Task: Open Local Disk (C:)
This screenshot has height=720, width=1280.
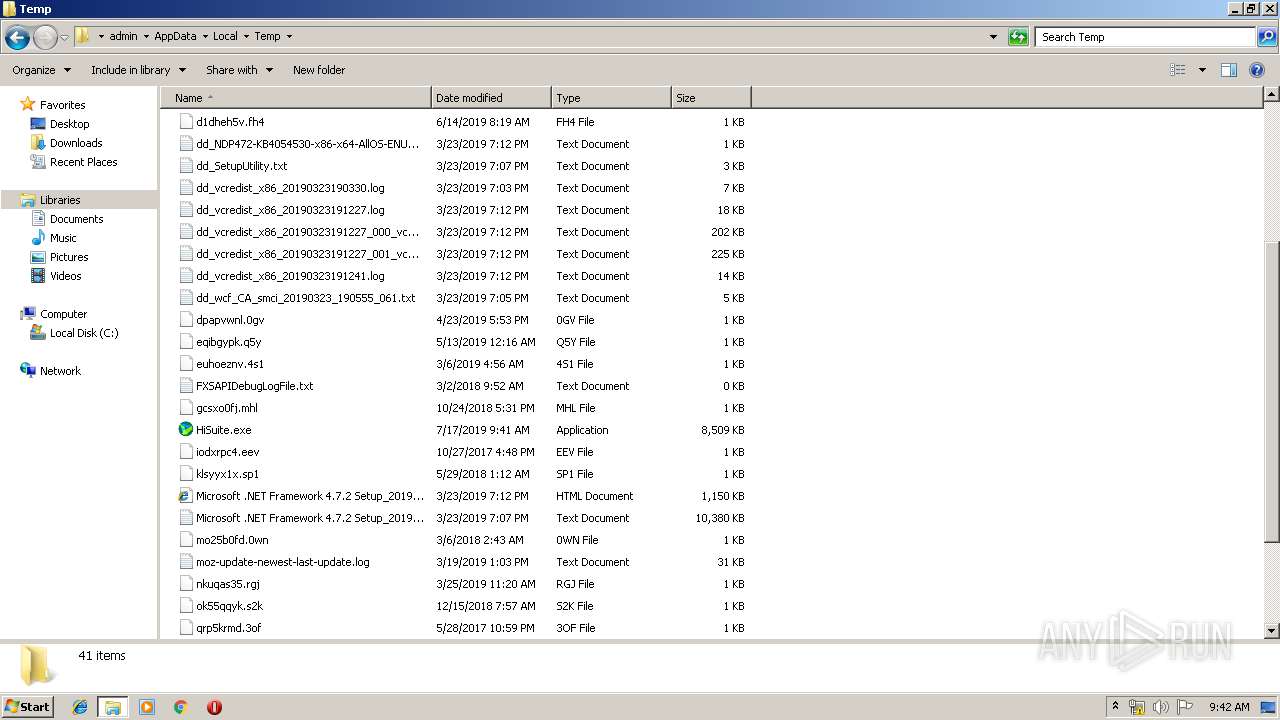Action: pos(84,333)
